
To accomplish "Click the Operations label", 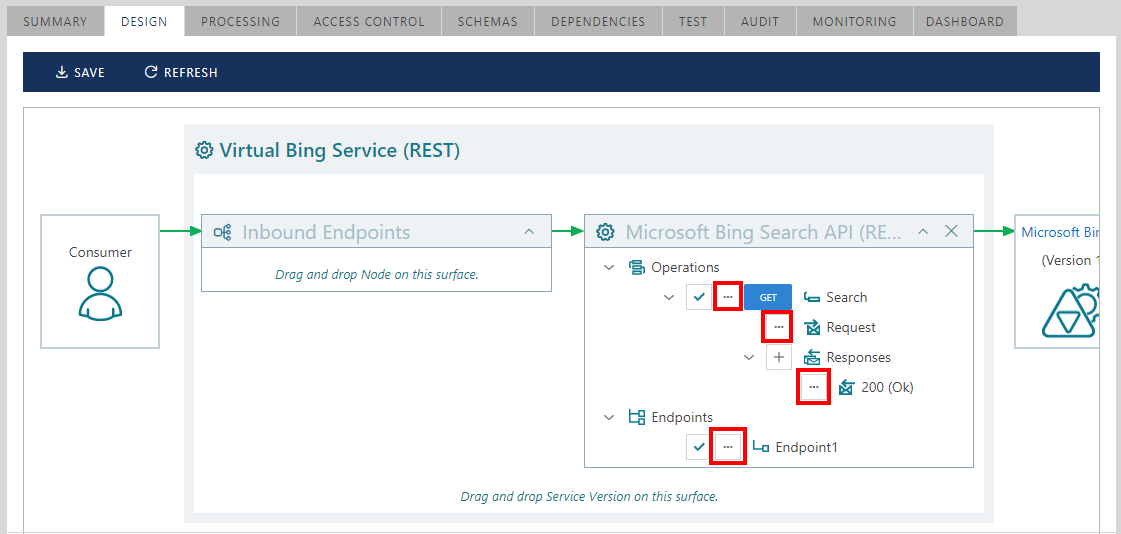I will (685, 267).
